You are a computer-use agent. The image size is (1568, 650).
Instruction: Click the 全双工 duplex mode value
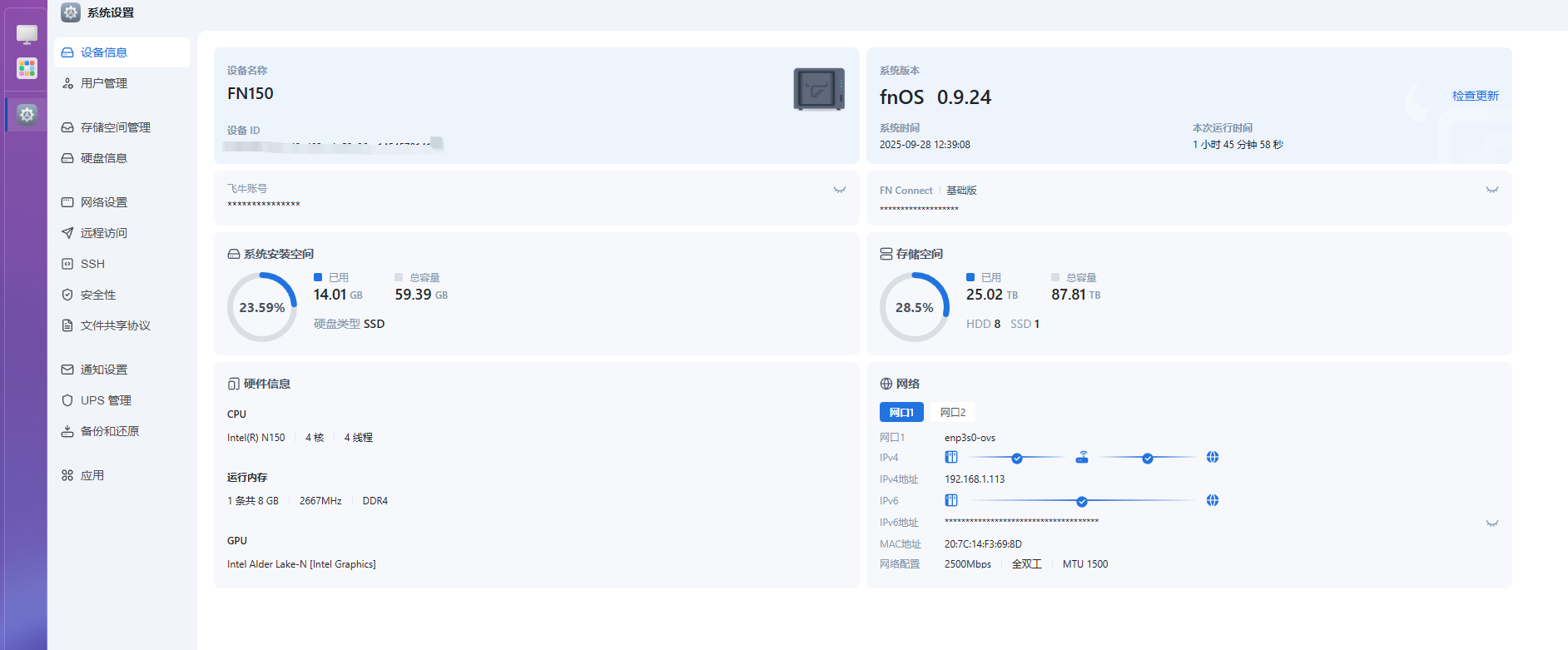coord(1027,564)
